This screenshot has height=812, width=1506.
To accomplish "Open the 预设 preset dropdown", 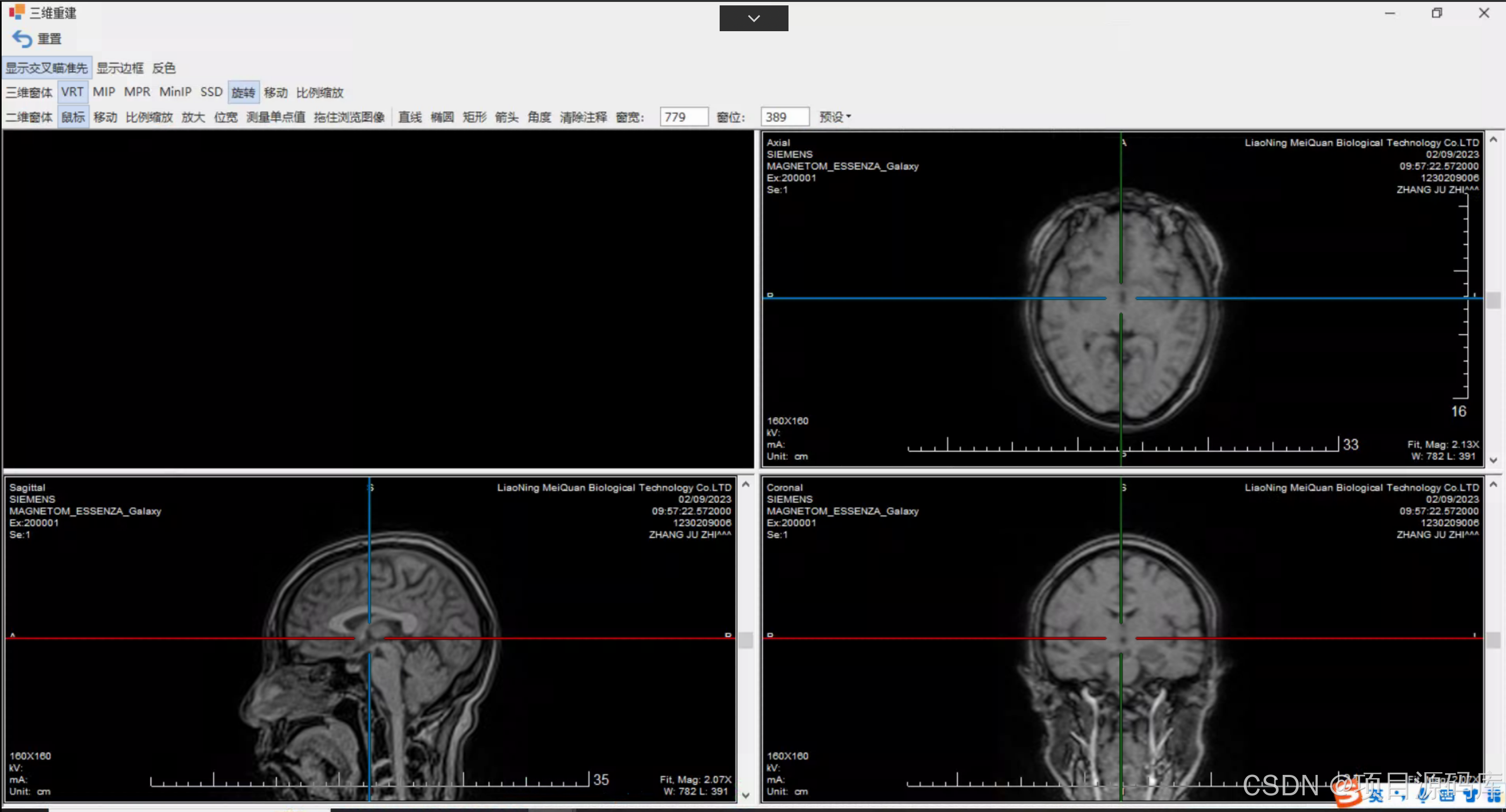I will (x=834, y=117).
